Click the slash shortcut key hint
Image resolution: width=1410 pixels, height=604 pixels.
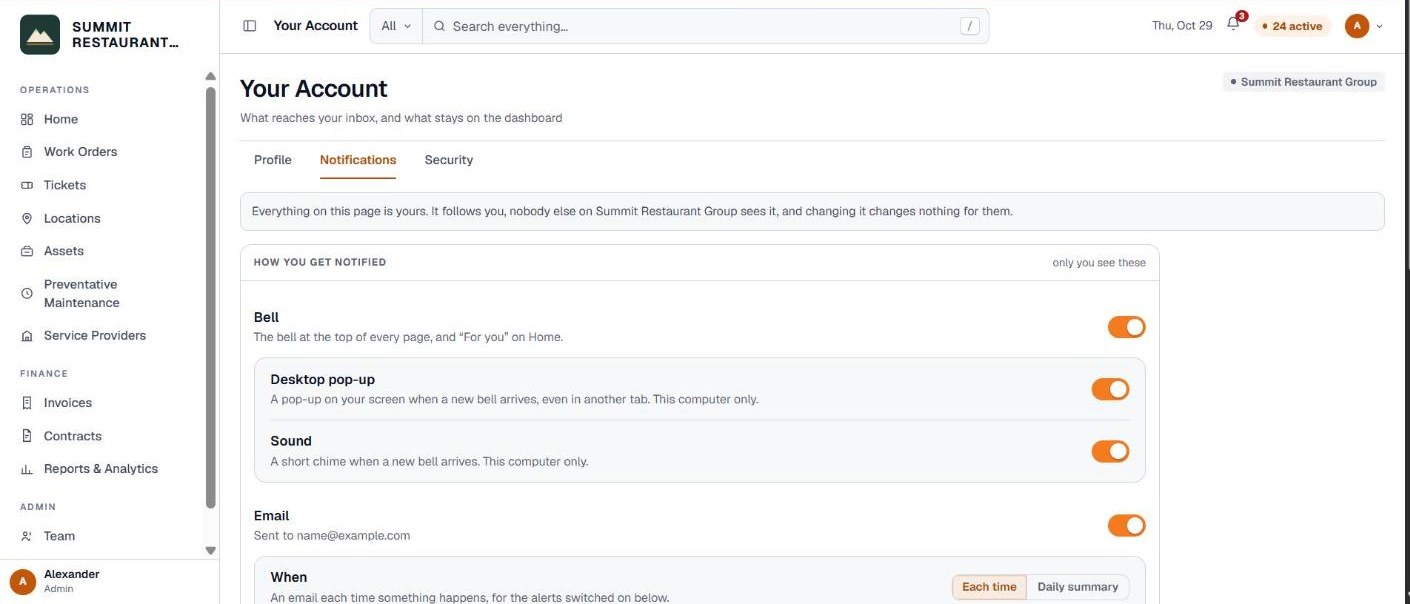[970, 26]
